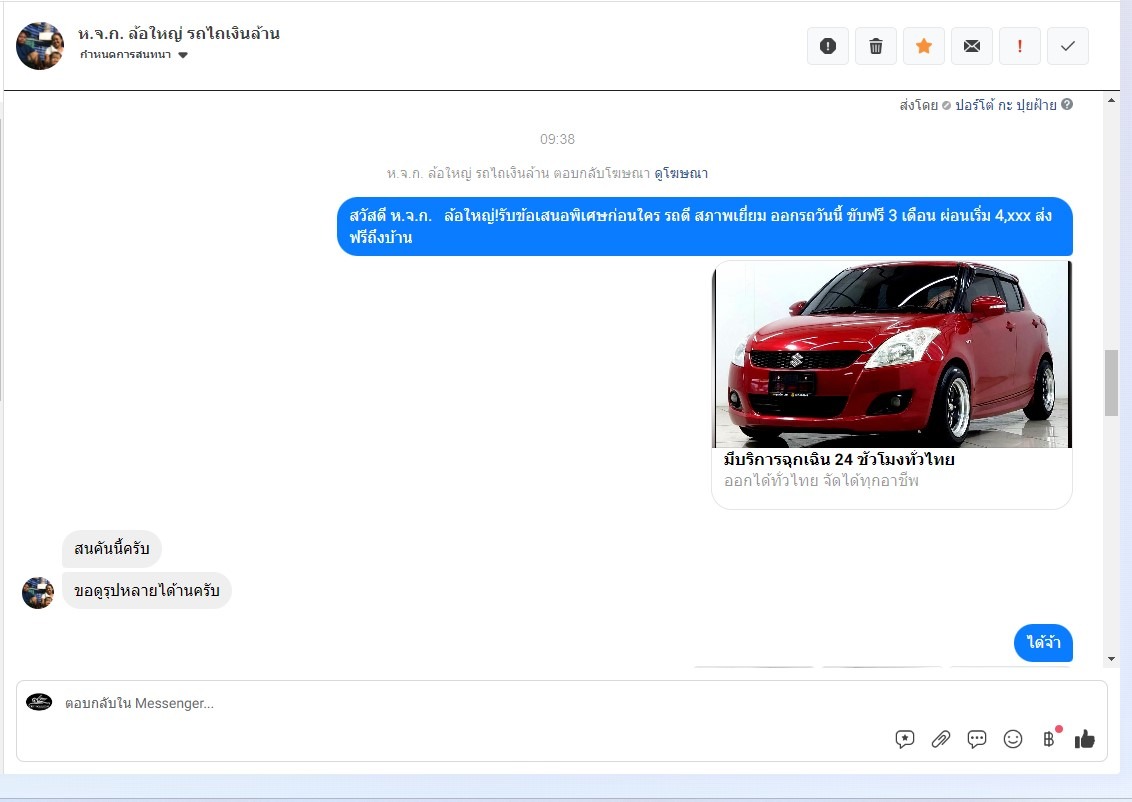The image size is (1132, 802).
Task: Click the customer profile picture in header
Action: [40, 46]
